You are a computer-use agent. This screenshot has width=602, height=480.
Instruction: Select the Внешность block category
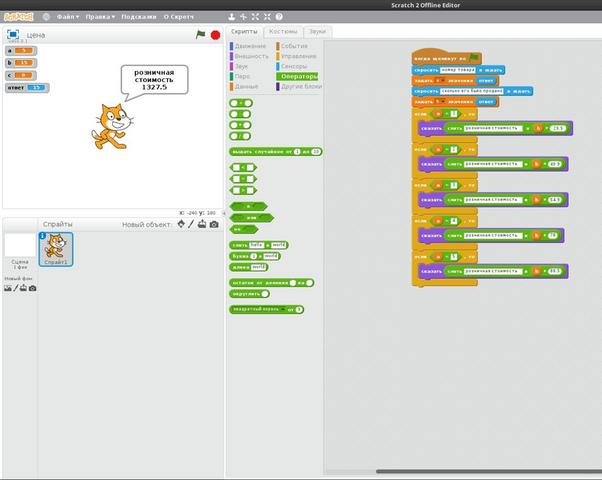(250, 56)
